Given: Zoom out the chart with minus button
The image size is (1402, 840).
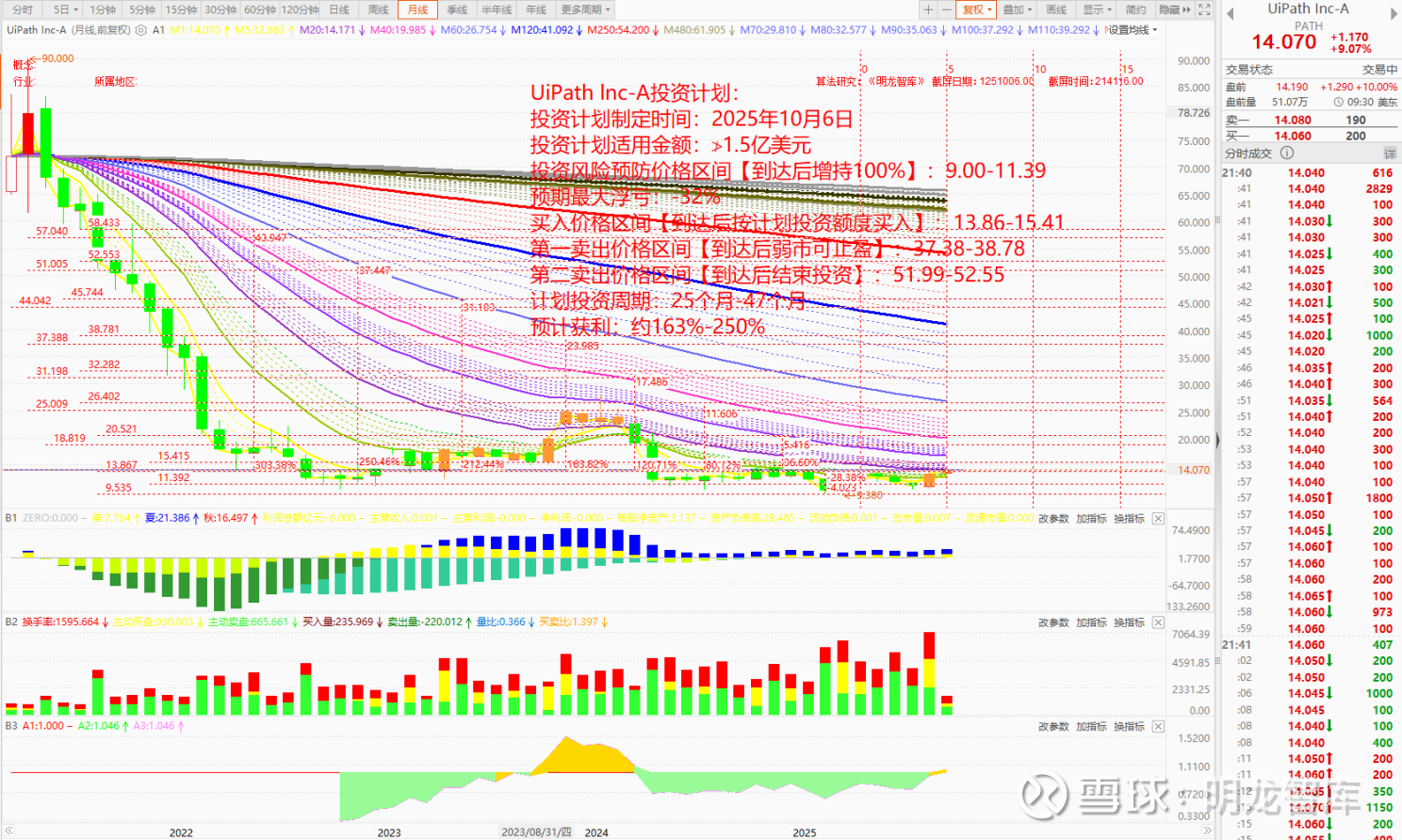Looking at the screenshot, I should [947, 9].
